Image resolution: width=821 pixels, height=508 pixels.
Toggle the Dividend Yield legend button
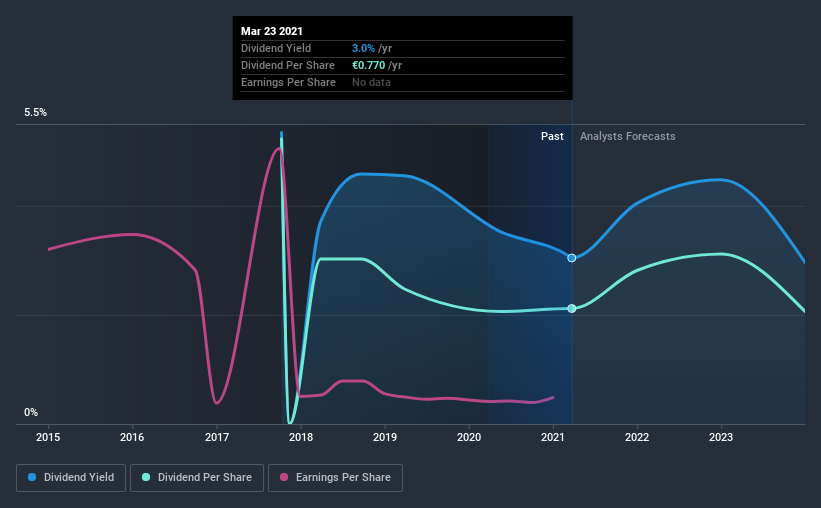click(x=71, y=478)
